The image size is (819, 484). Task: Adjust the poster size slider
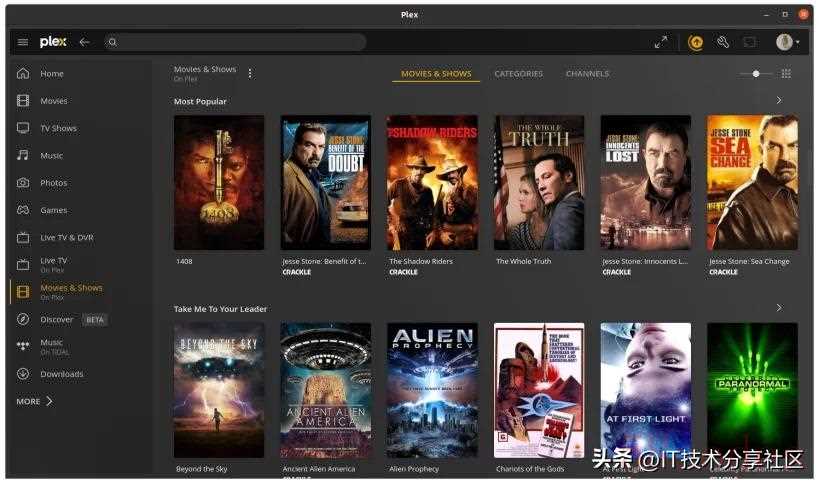(x=756, y=74)
